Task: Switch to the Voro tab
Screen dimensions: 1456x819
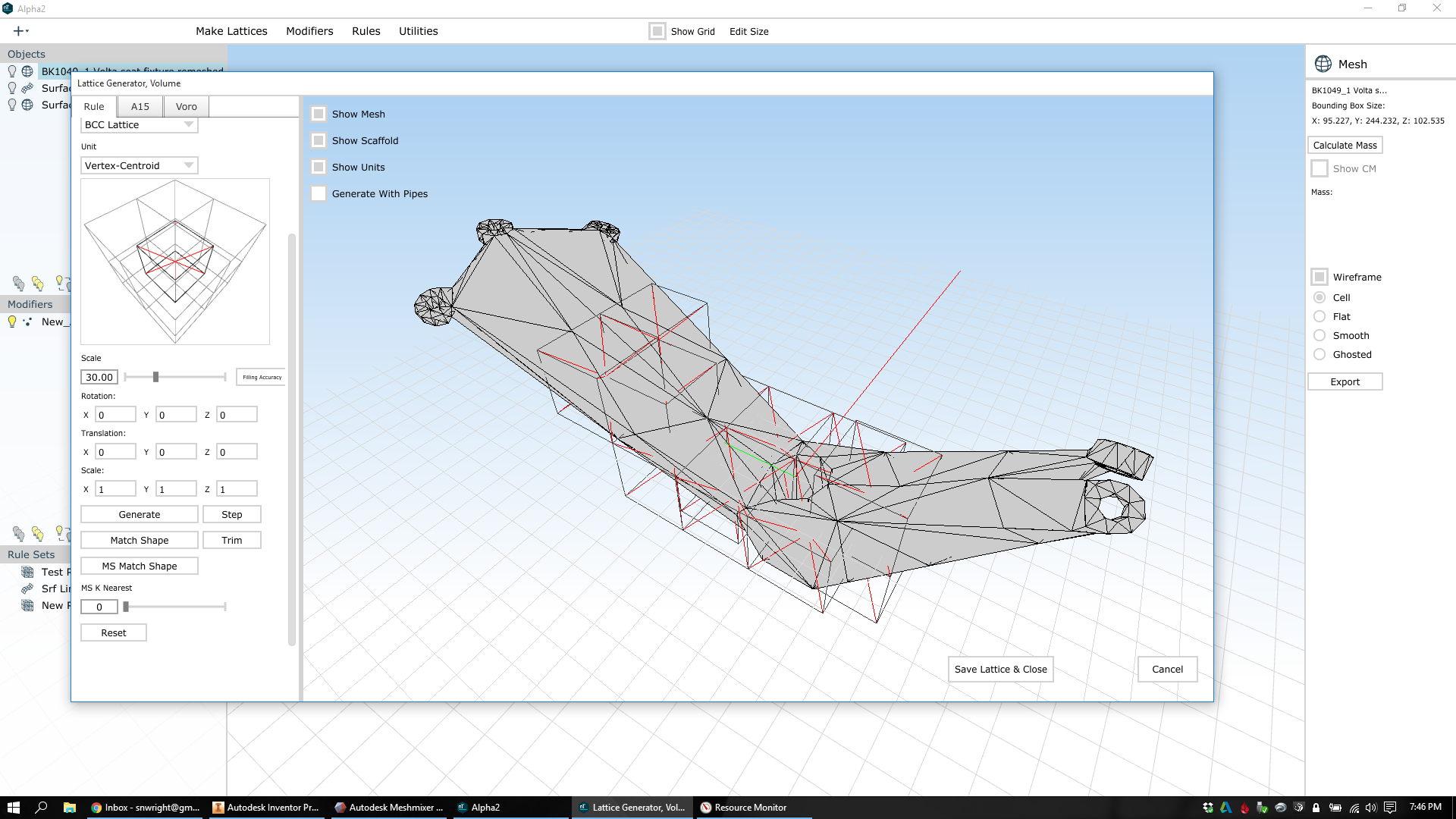Action: click(187, 106)
